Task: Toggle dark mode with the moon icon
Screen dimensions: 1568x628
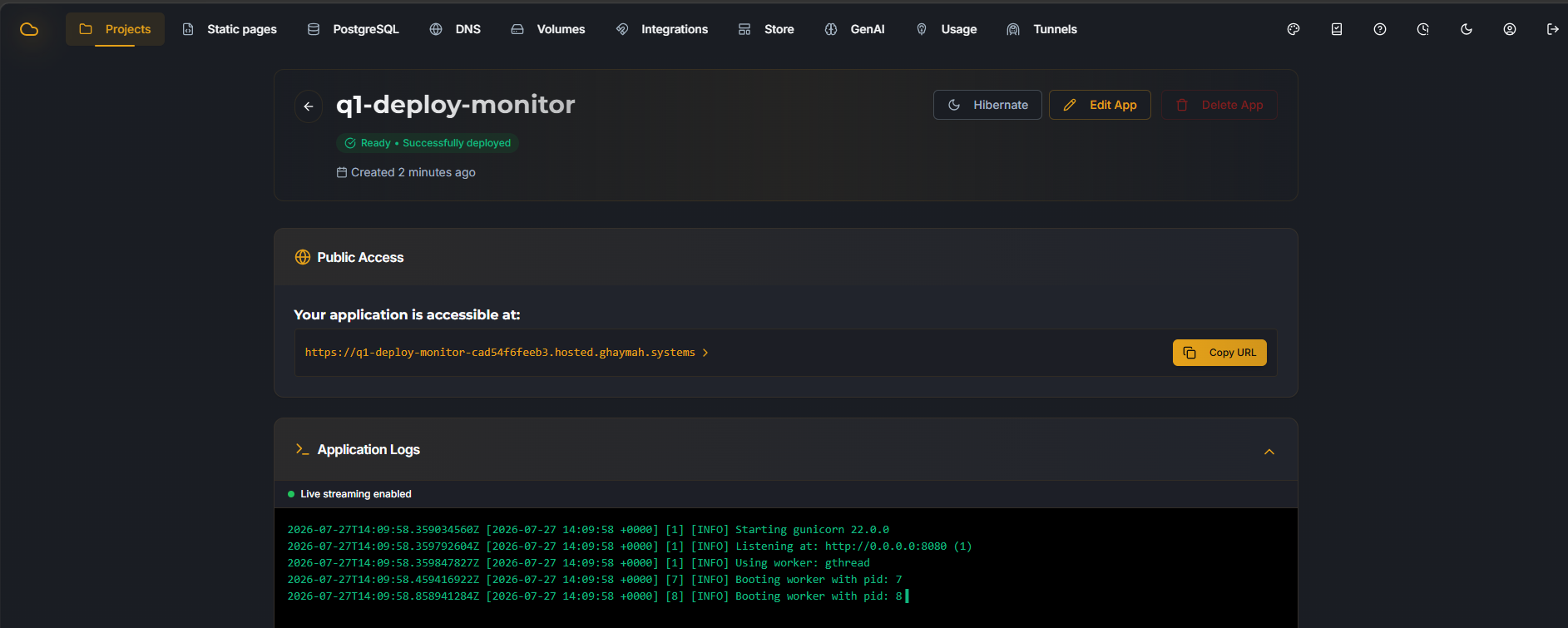Action: click(1467, 29)
